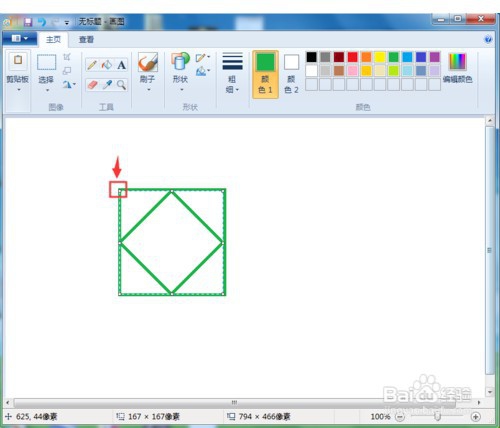
Task: Pick the lime green color swatch
Action: click(x=394, y=71)
